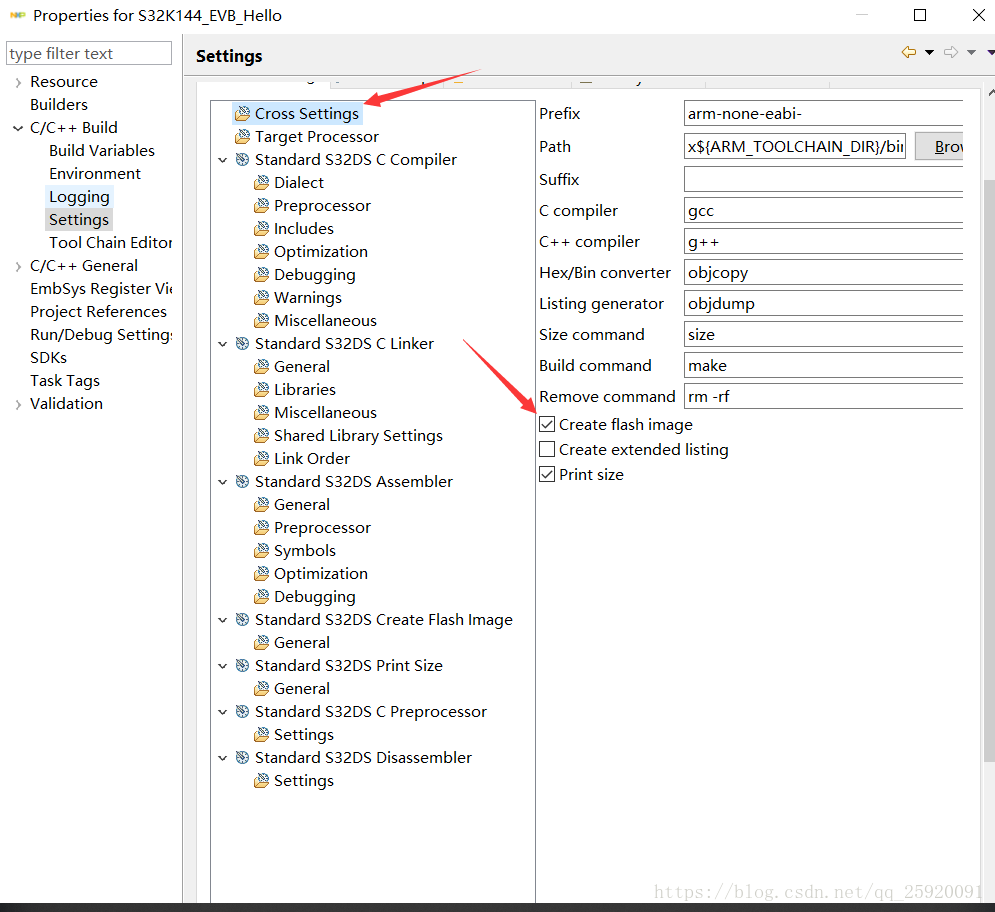
Task: Click the Create Flash Image gear icon
Action: [242, 619]
